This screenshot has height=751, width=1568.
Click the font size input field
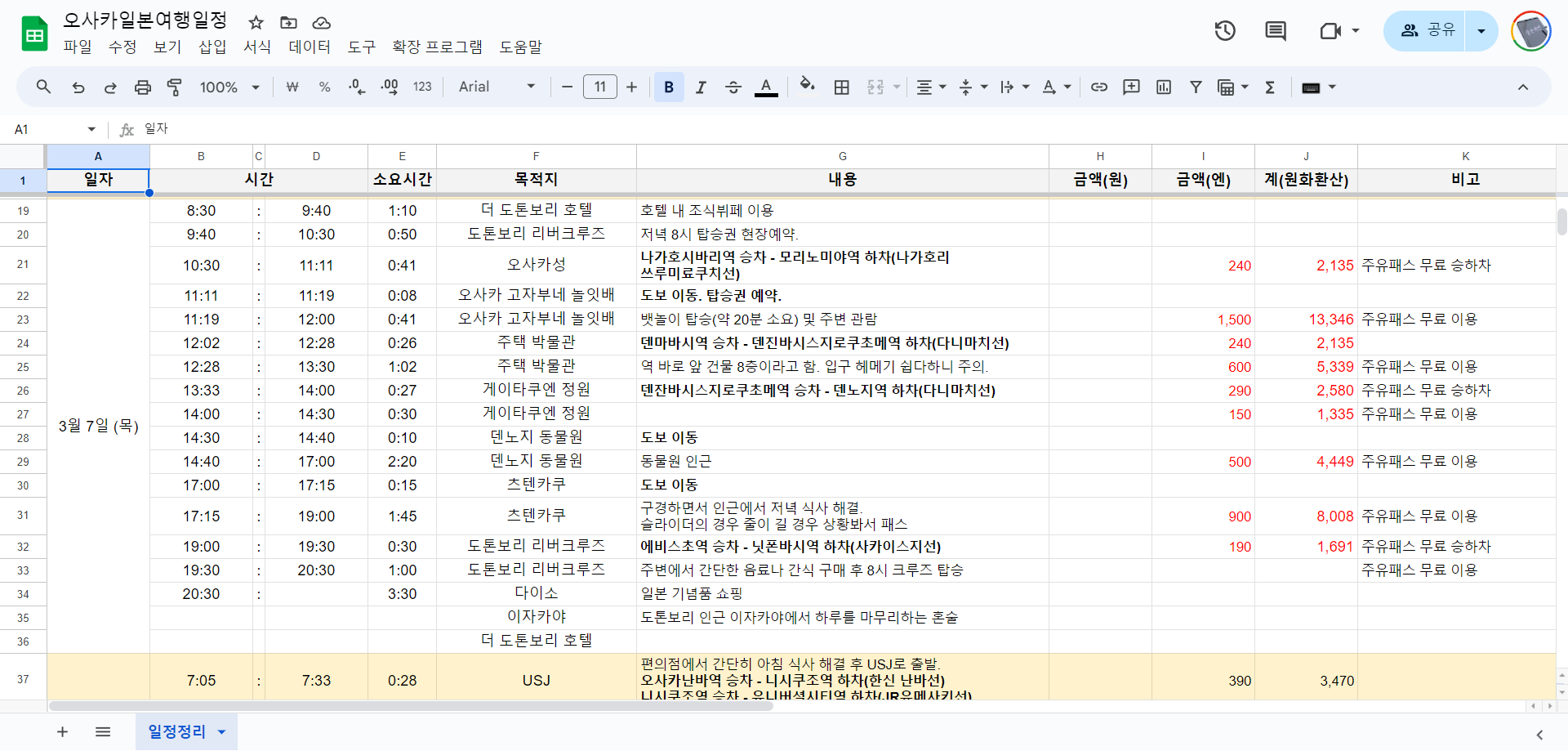[x=600, y=87]
